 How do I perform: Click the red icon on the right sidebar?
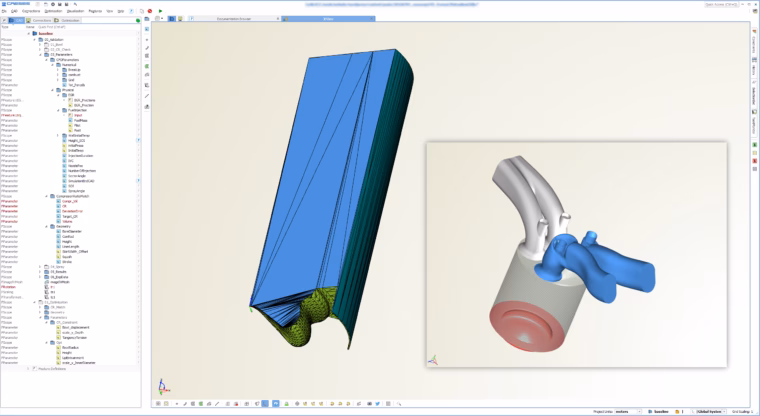click(755, 160)
